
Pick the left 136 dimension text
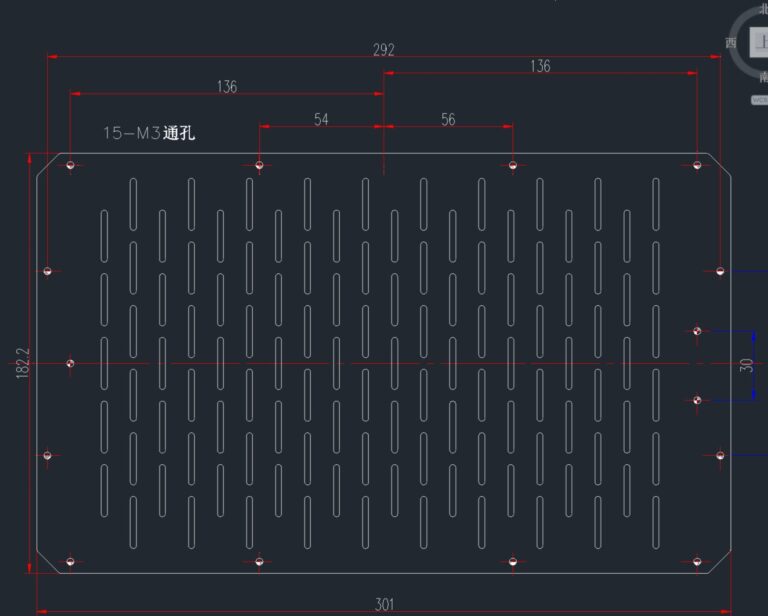[227, 87]
